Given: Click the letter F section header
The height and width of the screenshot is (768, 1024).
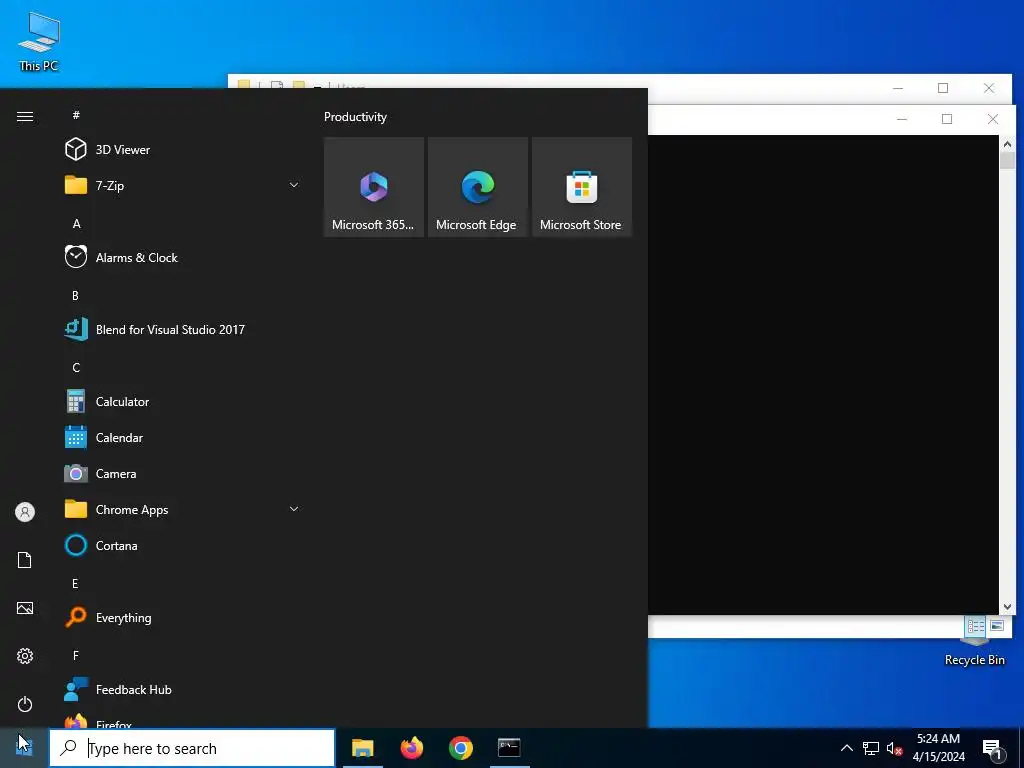Looking at the screenshot, I should 76,655.
